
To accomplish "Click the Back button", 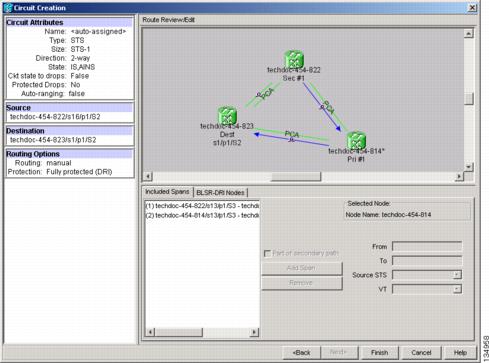I will [x=301, y=352].
